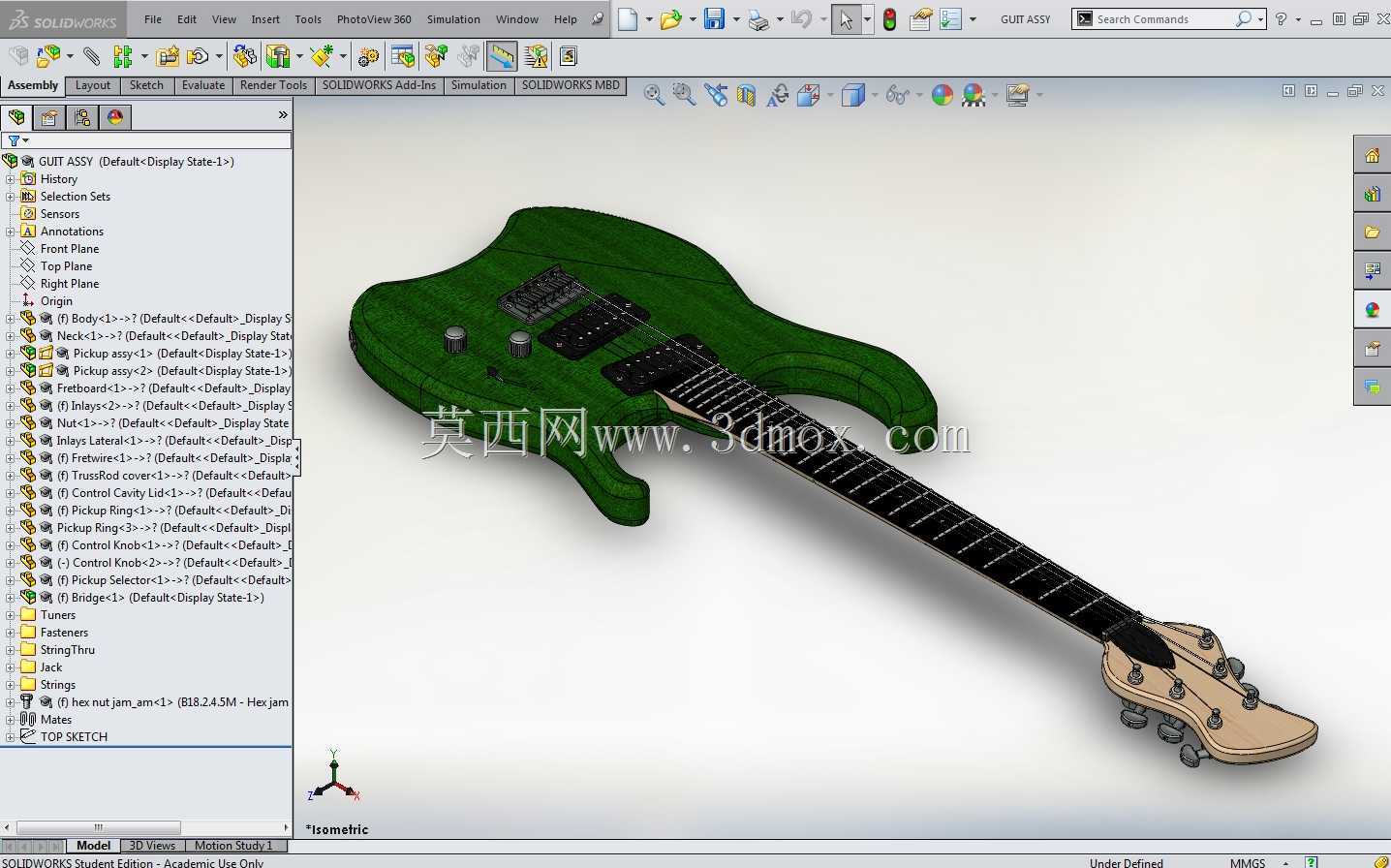The height and width of the screenshot is (868, 1391).
Task: Click the Smart Fasteners icon
Action: [x=168, y=57]
